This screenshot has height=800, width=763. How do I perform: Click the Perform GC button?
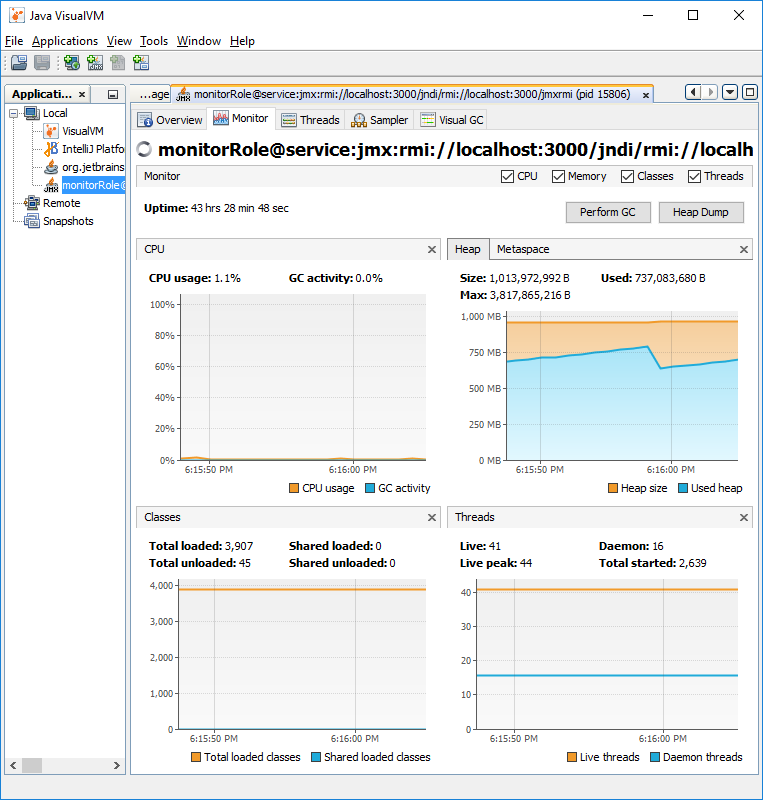tap(608, 212)
